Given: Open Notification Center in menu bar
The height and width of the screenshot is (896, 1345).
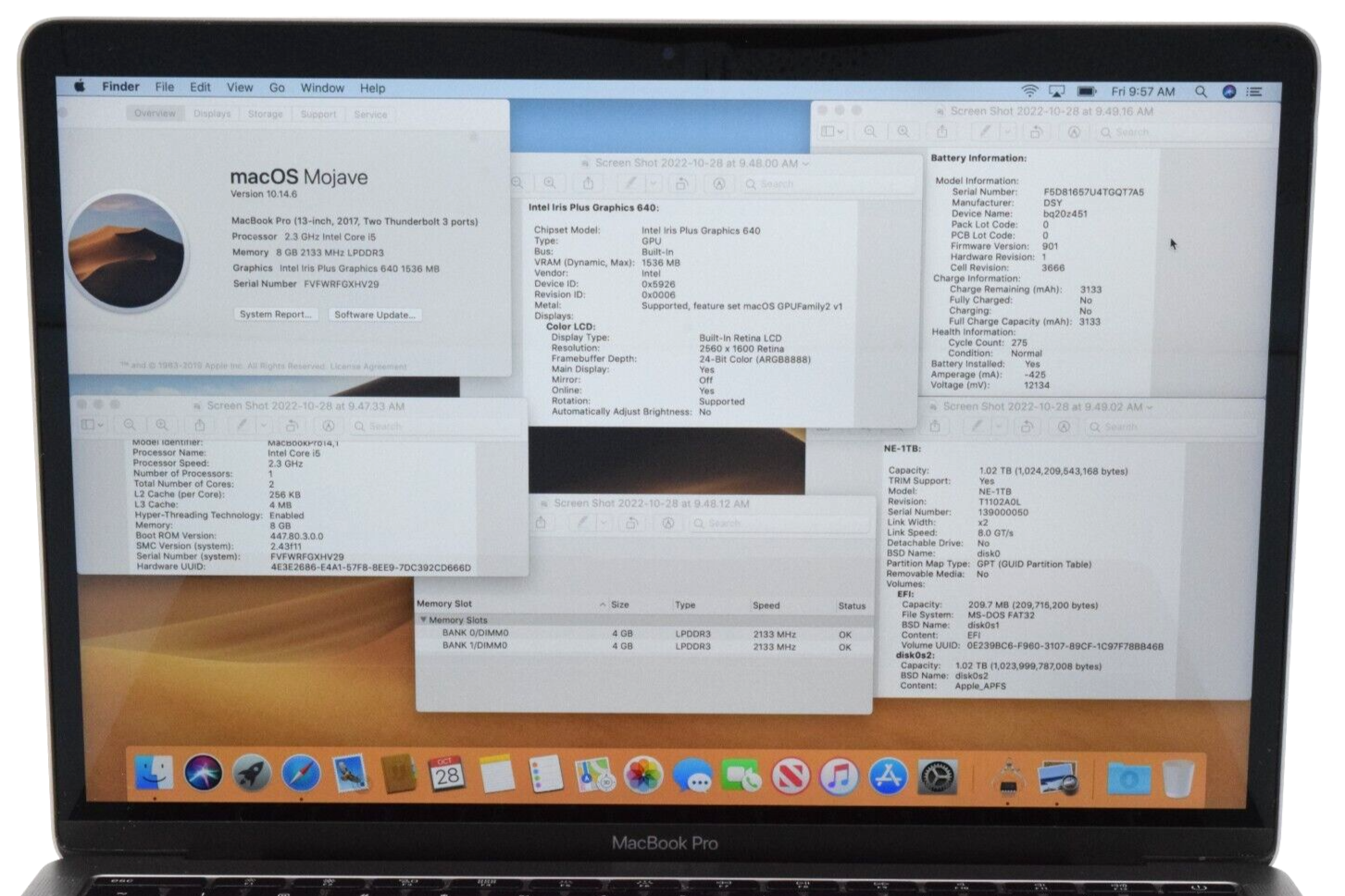Looking at the screenshot, I should click(1254, 92).
